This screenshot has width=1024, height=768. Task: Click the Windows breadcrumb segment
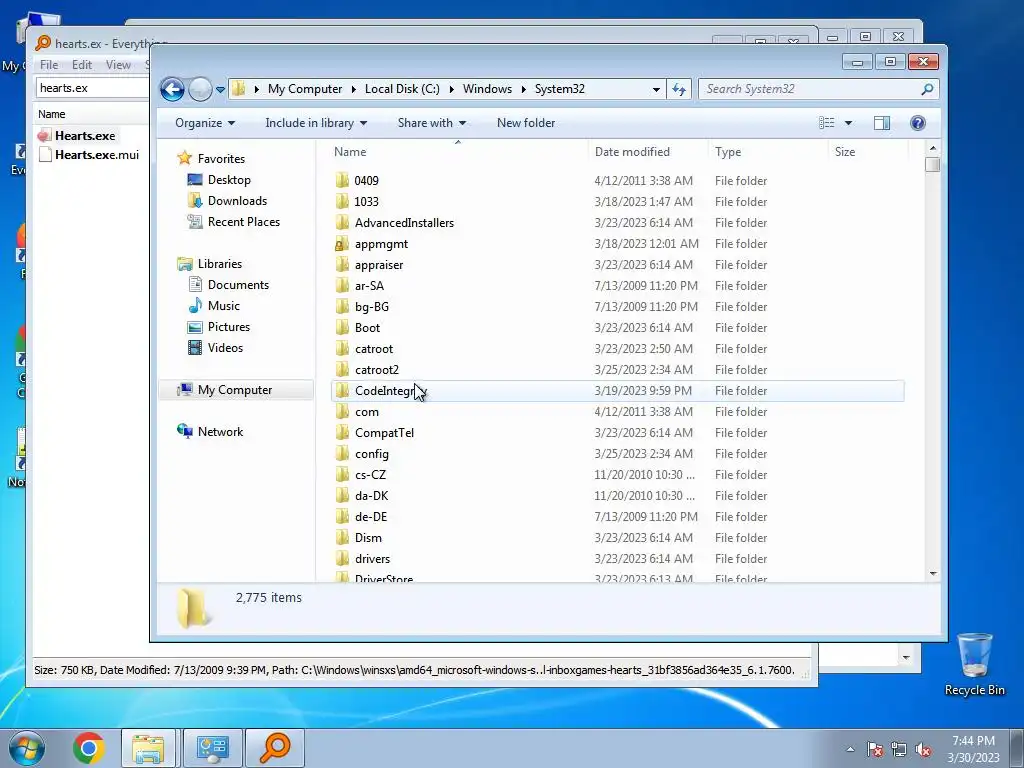[487, 89]
